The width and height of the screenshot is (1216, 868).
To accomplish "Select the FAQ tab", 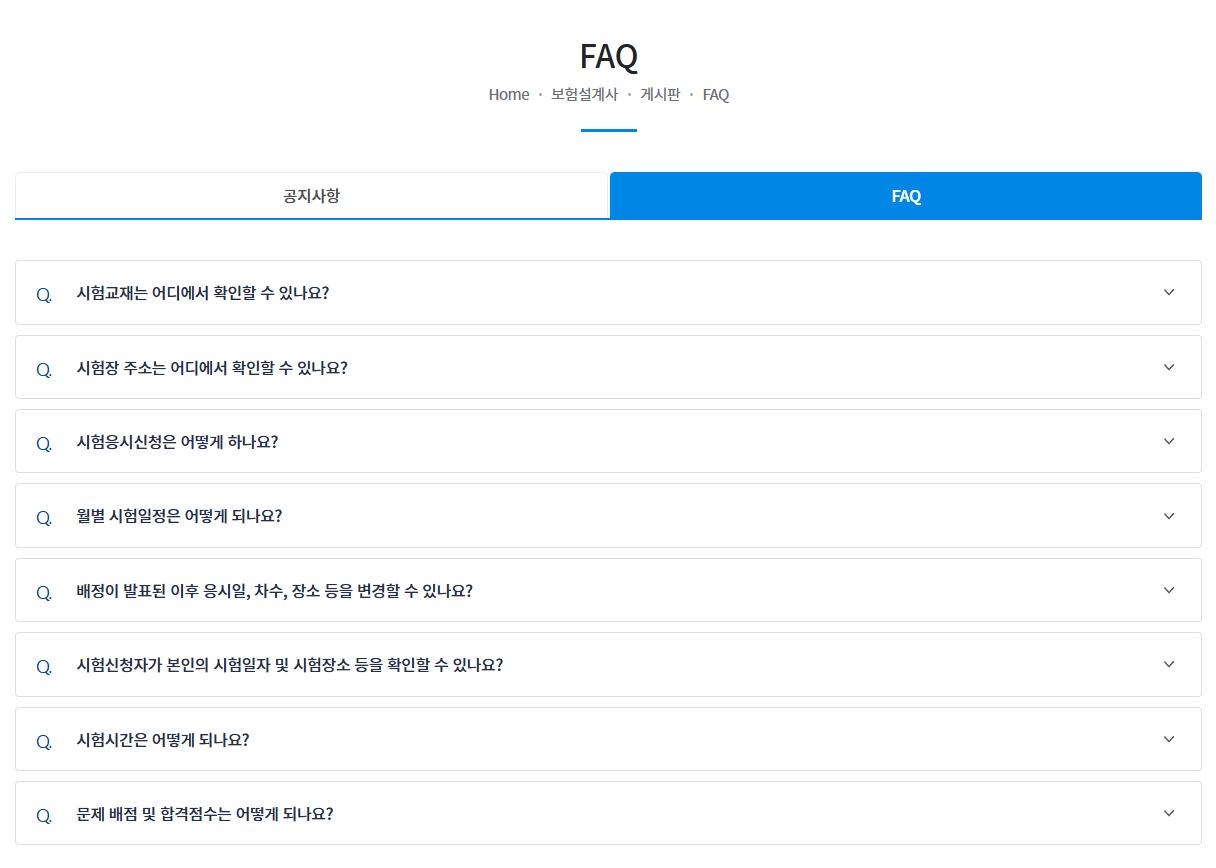I will (905, 196).
